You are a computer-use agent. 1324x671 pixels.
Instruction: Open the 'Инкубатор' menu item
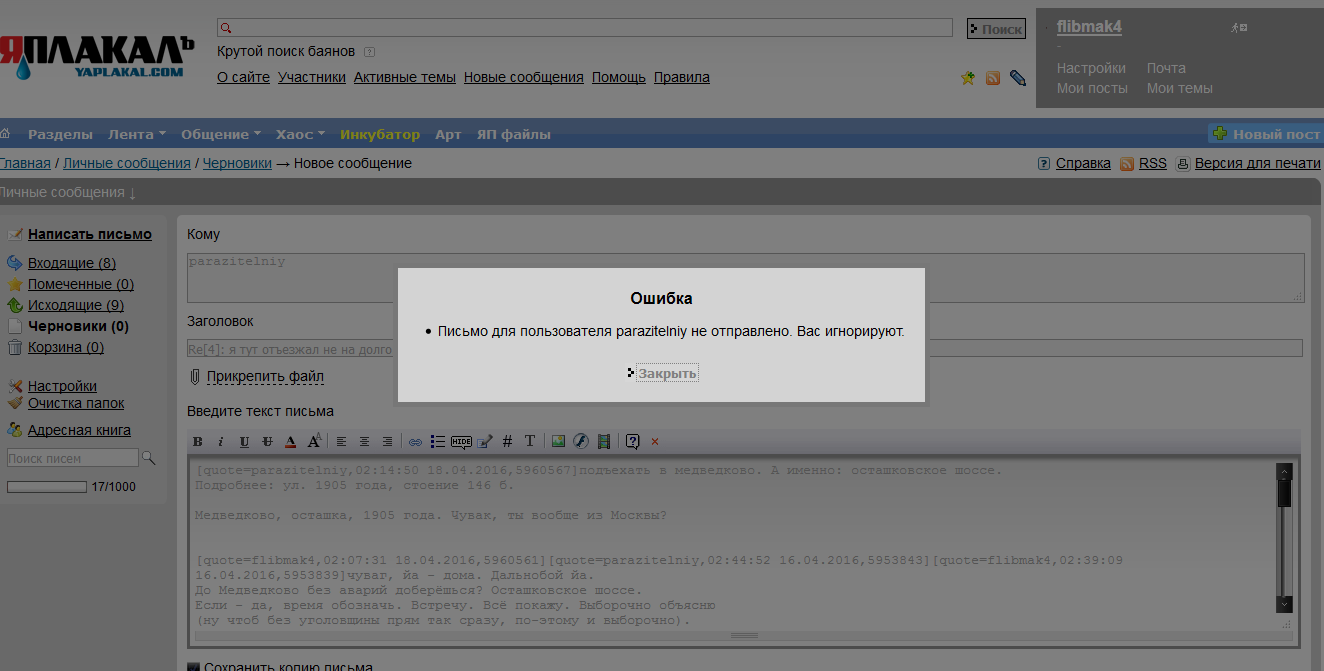tap(380, 134)
